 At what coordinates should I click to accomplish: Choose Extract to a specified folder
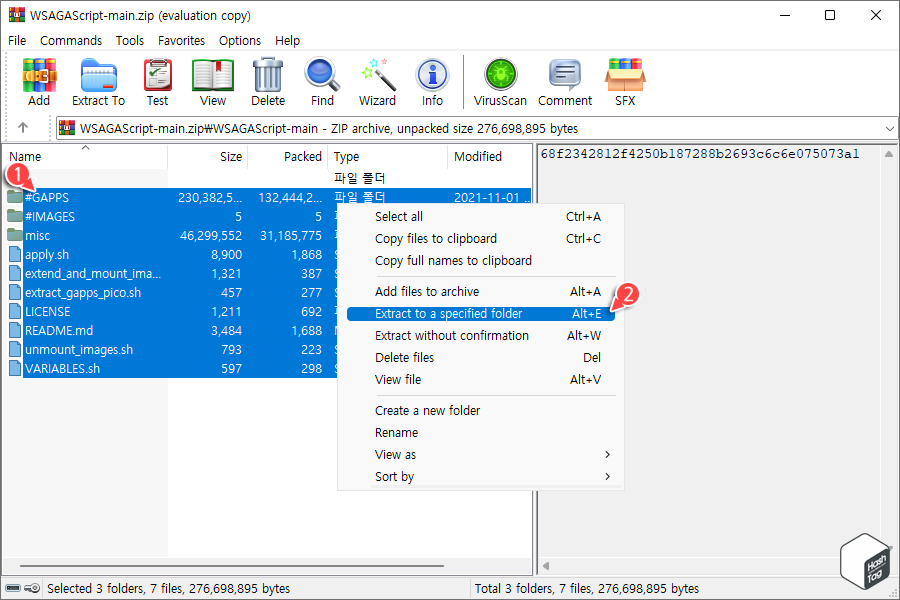pyautogui.click(x=430, y=313)
